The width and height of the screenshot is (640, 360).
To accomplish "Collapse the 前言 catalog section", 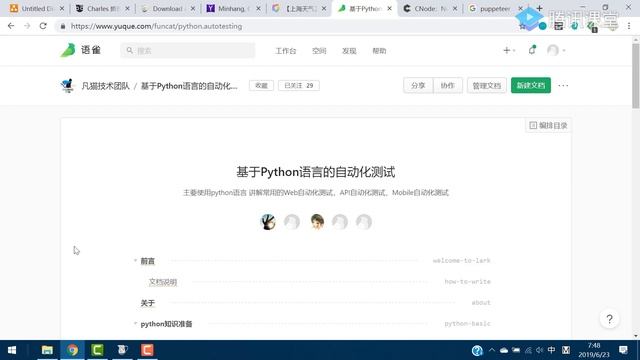I will tap(135, 260).
